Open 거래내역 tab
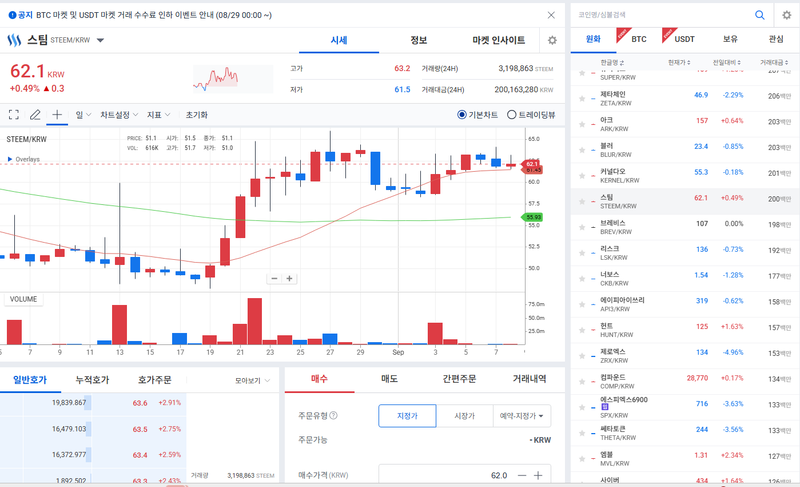 (530, 379)
